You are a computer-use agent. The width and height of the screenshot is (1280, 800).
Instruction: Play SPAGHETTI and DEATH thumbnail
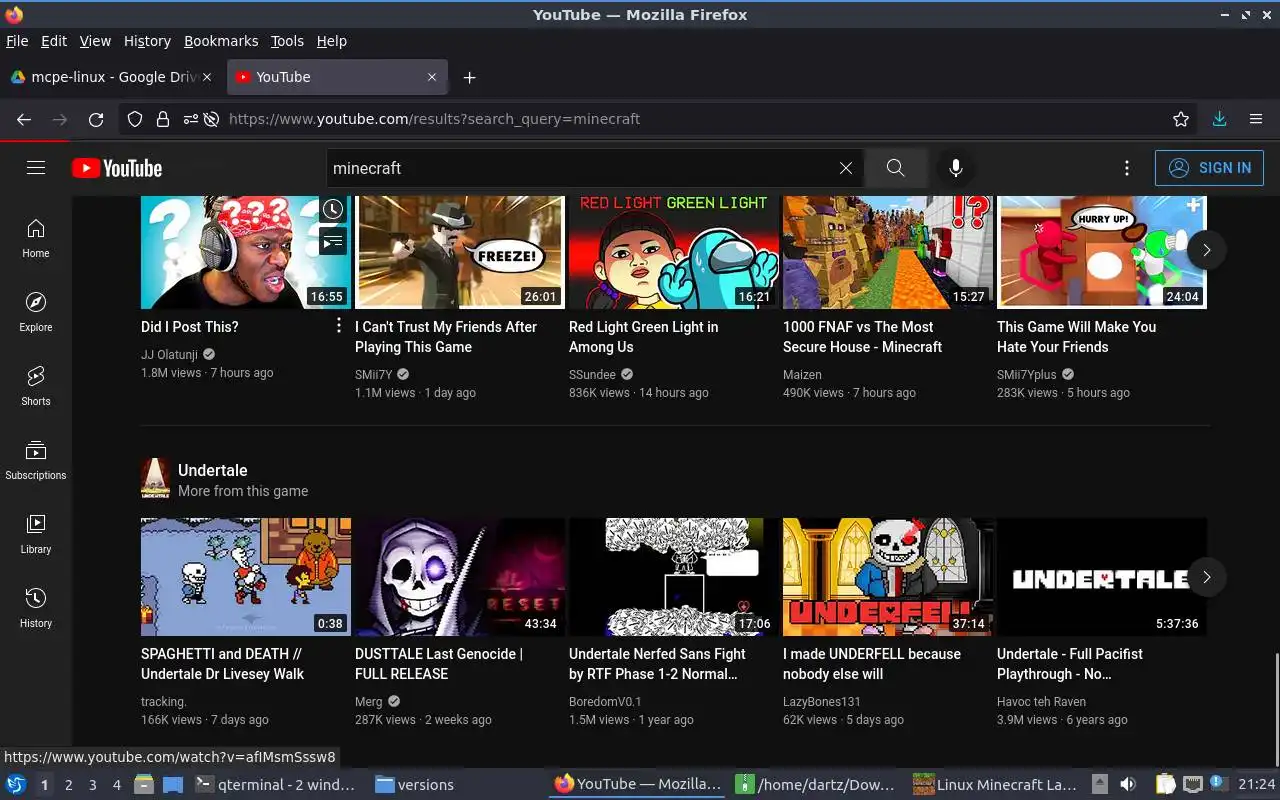tap(246, 577)
